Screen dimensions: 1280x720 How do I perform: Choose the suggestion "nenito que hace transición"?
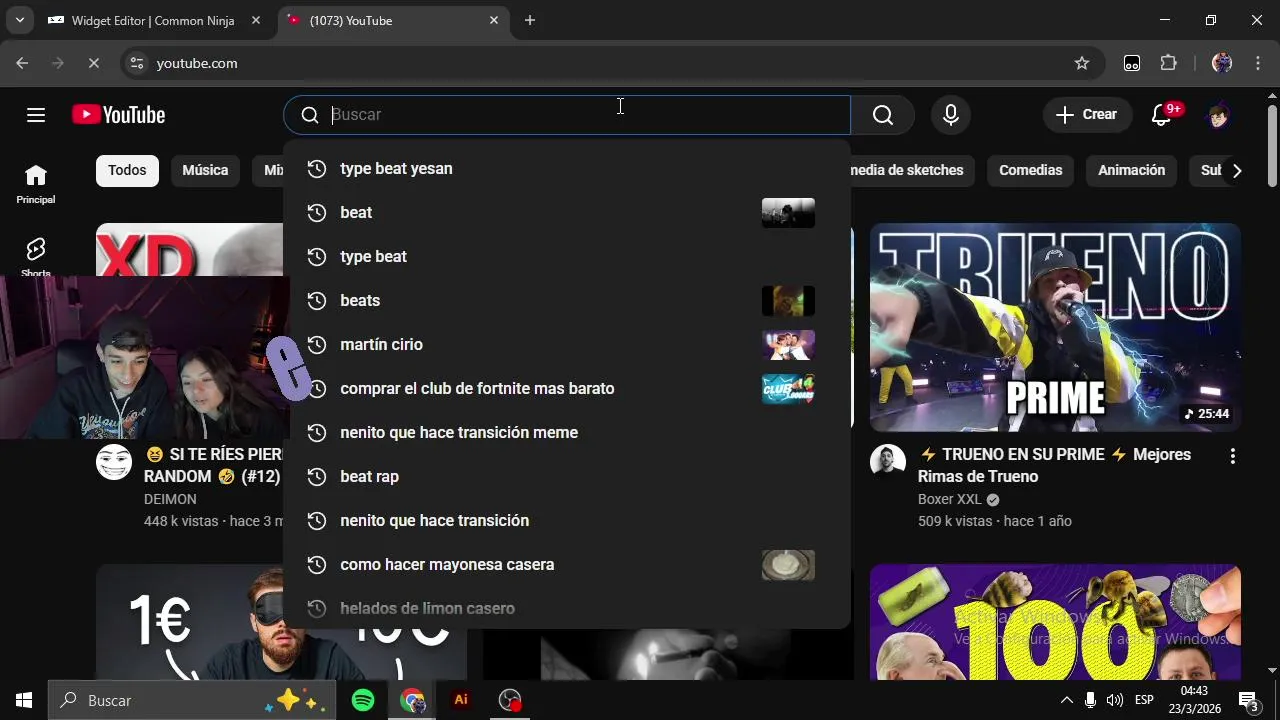[x=567, y=521]
